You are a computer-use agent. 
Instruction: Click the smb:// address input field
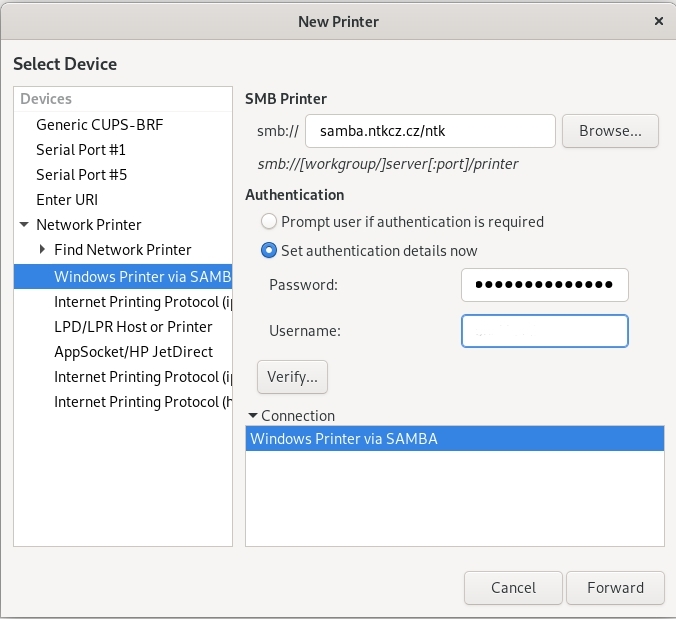click(430, 131)
